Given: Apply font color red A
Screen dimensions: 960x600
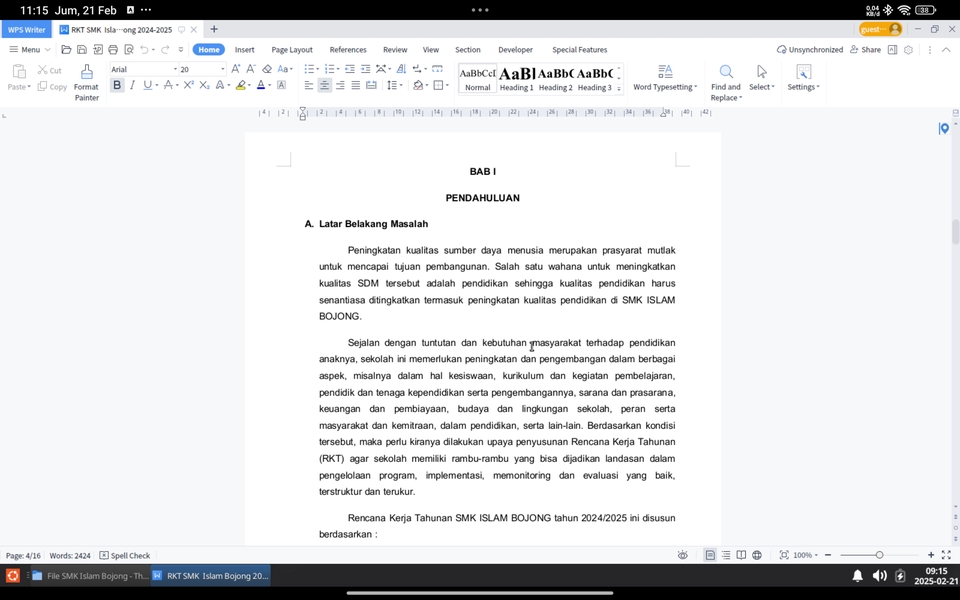Looking at the screenshot, I should coord(261,85).
